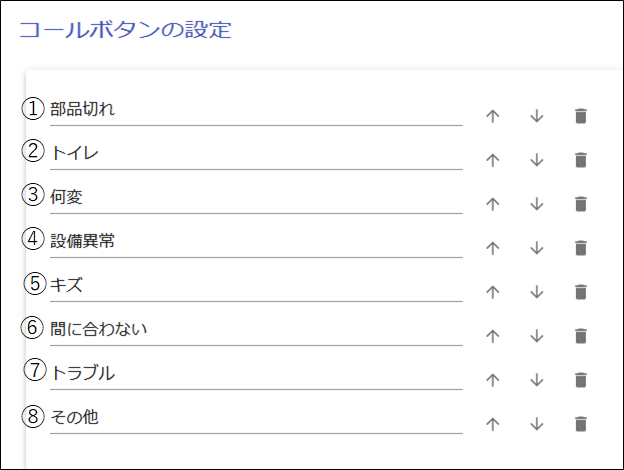
Task: Move 何変 row down
Action: point(536,204)
